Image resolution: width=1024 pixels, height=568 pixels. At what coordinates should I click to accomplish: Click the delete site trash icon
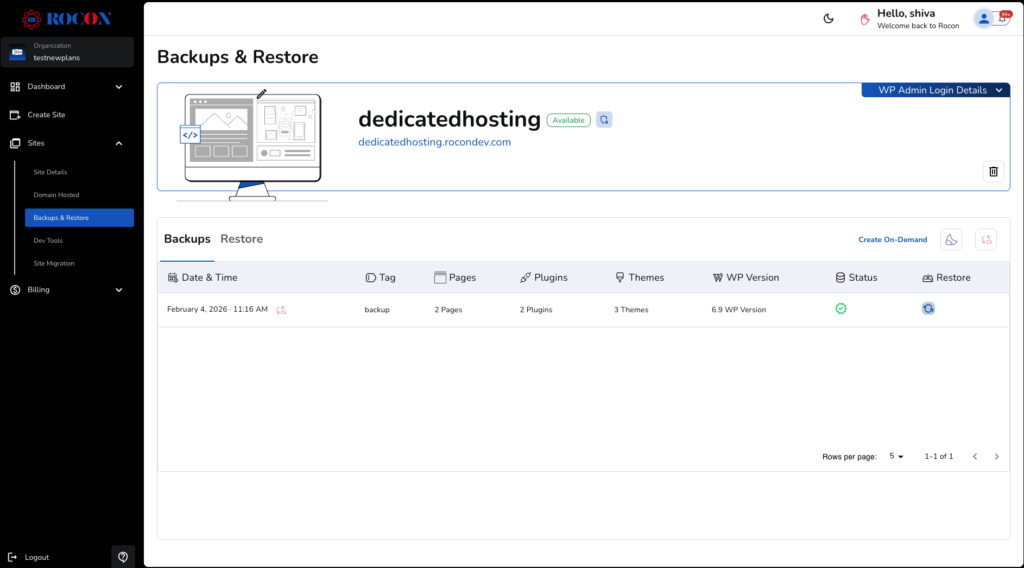click(993, 171)
